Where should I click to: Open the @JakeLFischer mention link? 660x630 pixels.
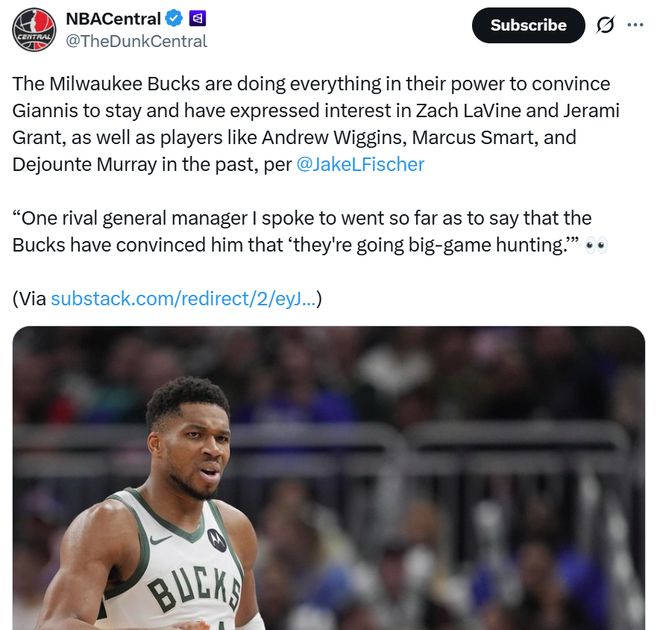pyautogui.click(x=360, y=164)
